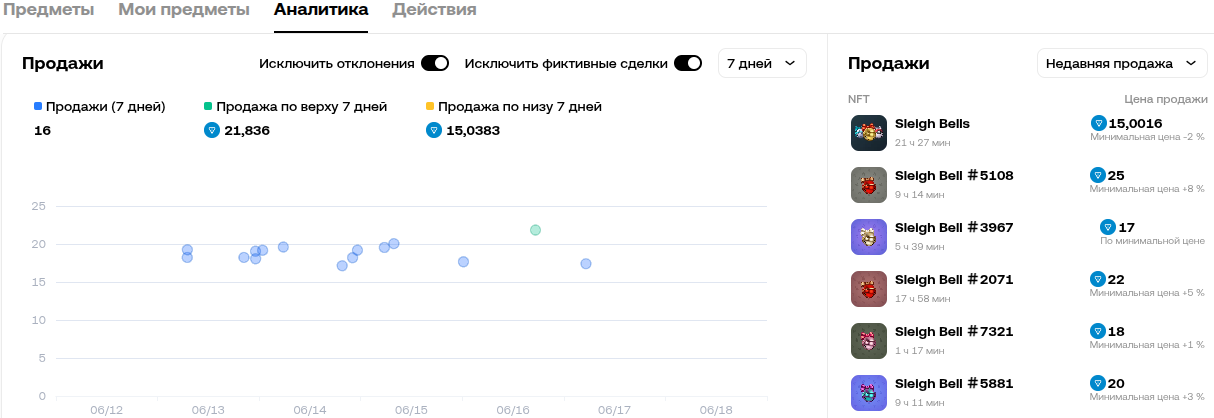The image size is (1214, 418).
Task: Toggle the "Исключить отклонения" switch
Action: 435,64
